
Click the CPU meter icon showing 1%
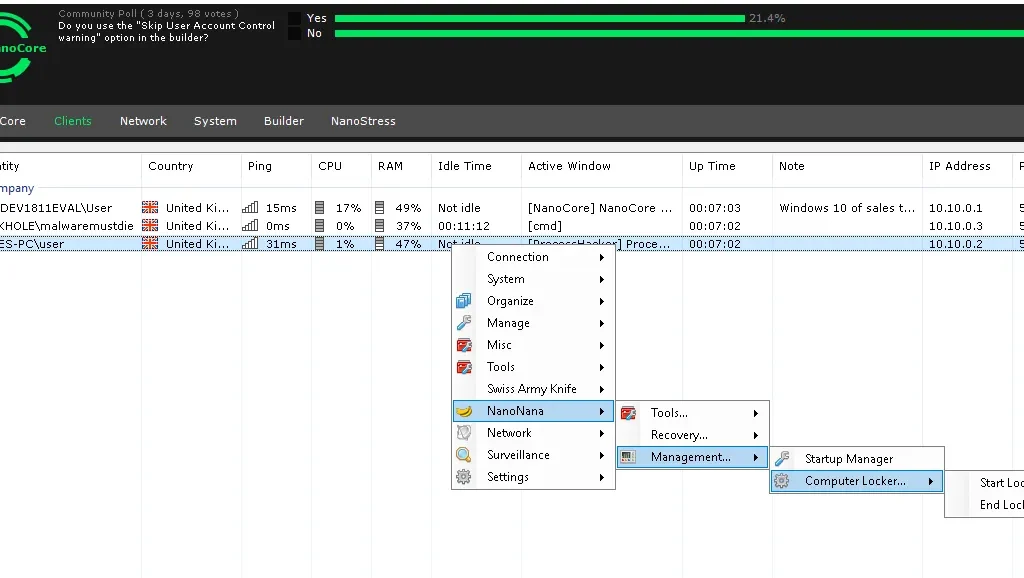[319, 244]
